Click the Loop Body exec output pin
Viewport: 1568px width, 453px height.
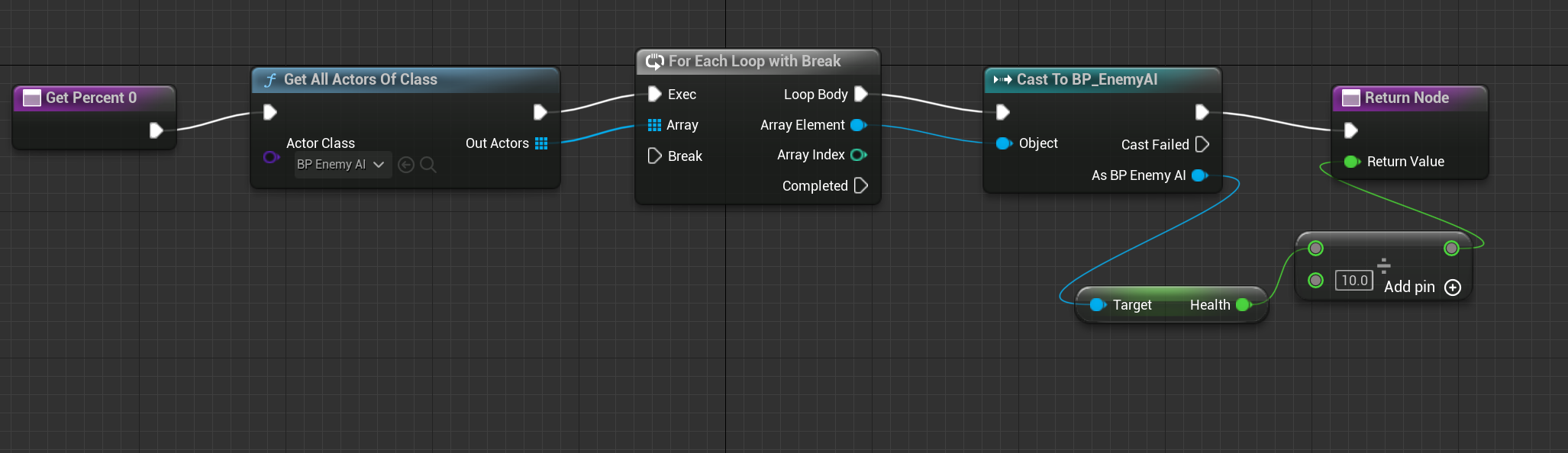pyautogui.click(x=861, y=94)
